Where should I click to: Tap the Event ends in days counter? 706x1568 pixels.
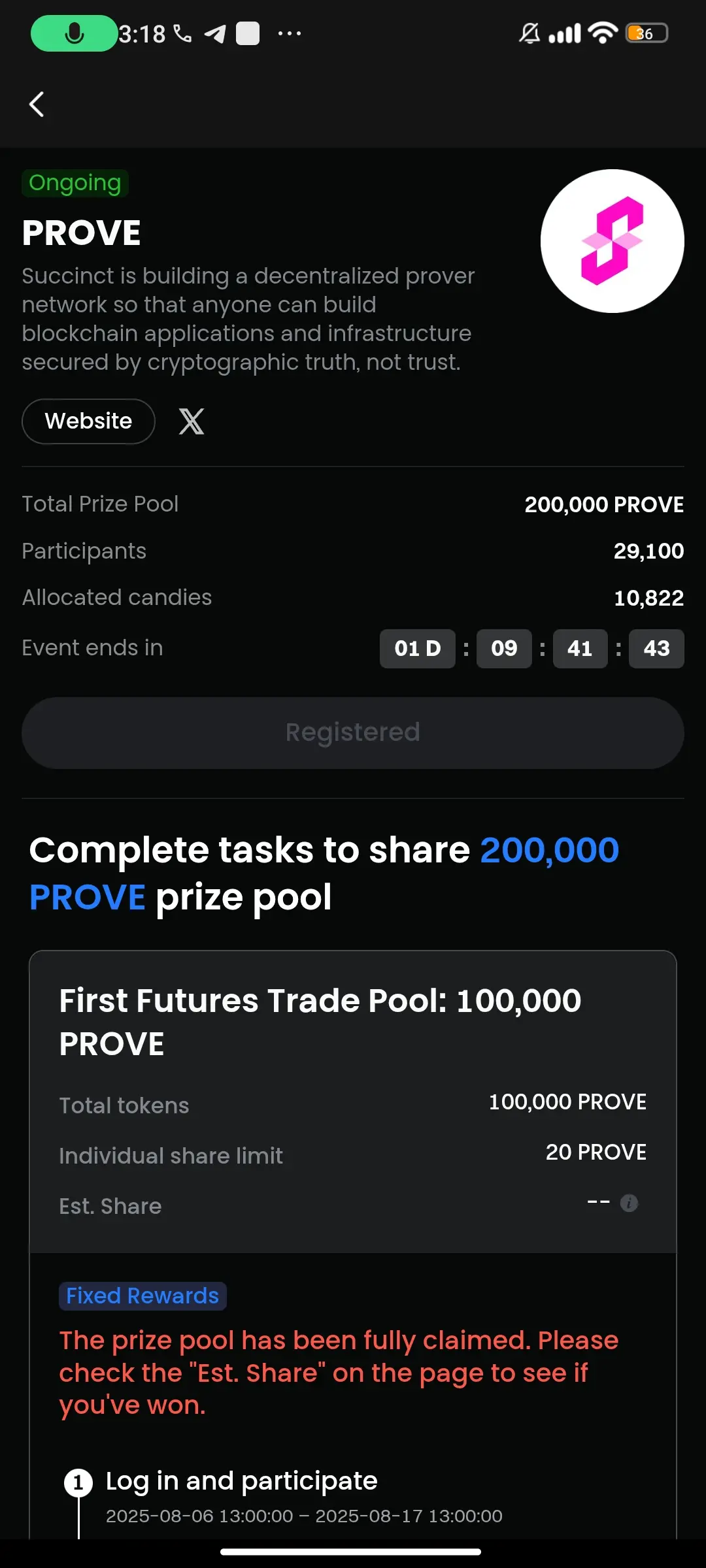pyautogui.click(x=417, y=648)
